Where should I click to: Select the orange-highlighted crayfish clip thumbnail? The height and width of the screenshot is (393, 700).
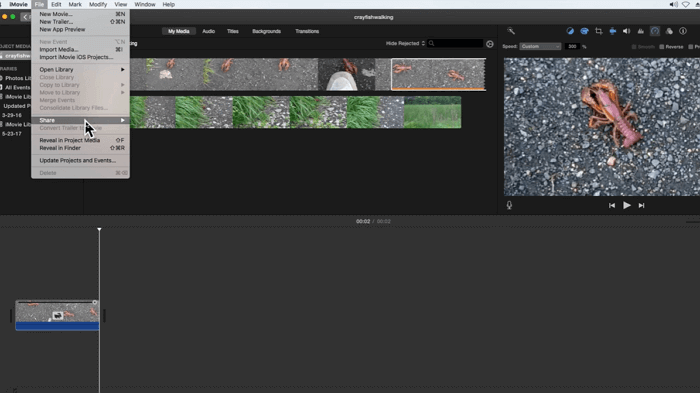point(438,74)
